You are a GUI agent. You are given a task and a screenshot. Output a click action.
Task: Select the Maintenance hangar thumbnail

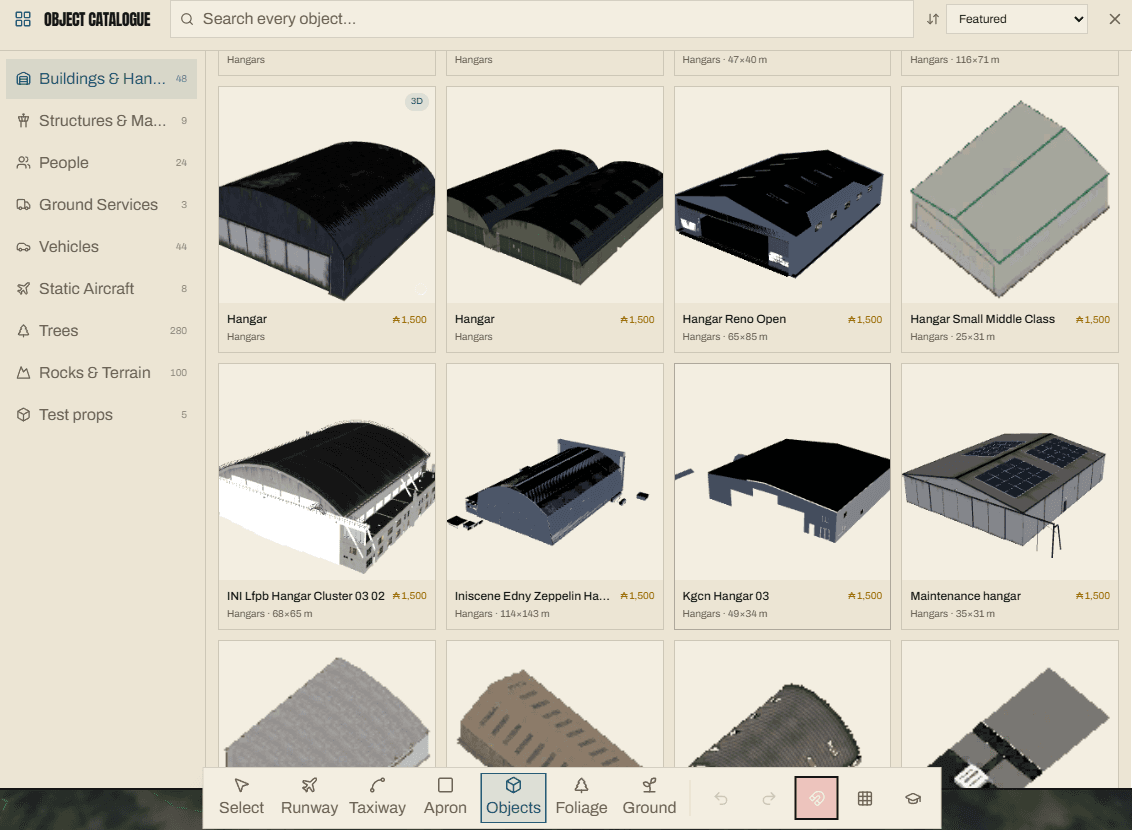pyautogui.click(x=1010, y=472)
